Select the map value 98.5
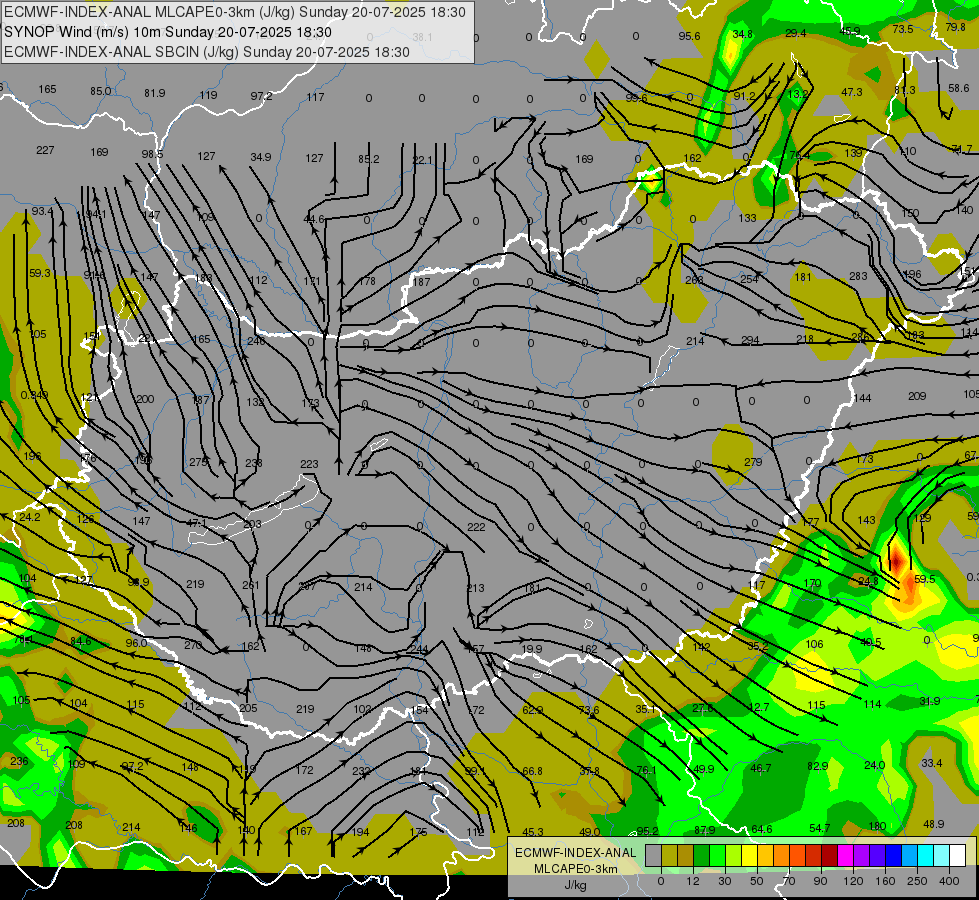 [x=152, y=154]
